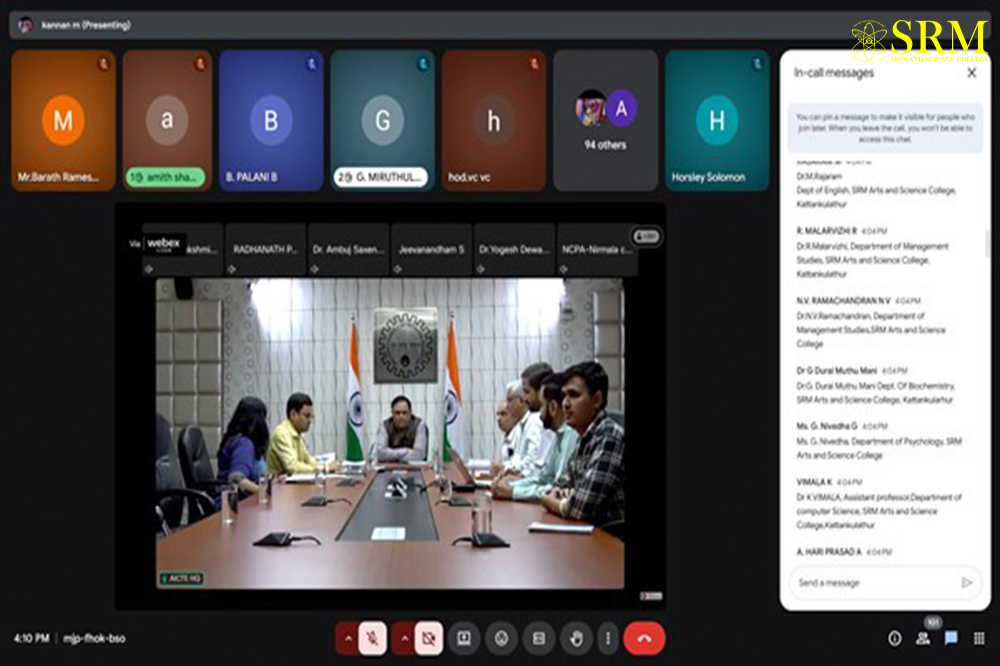Click the Horsley Solomon participant tile

(716, 120)
